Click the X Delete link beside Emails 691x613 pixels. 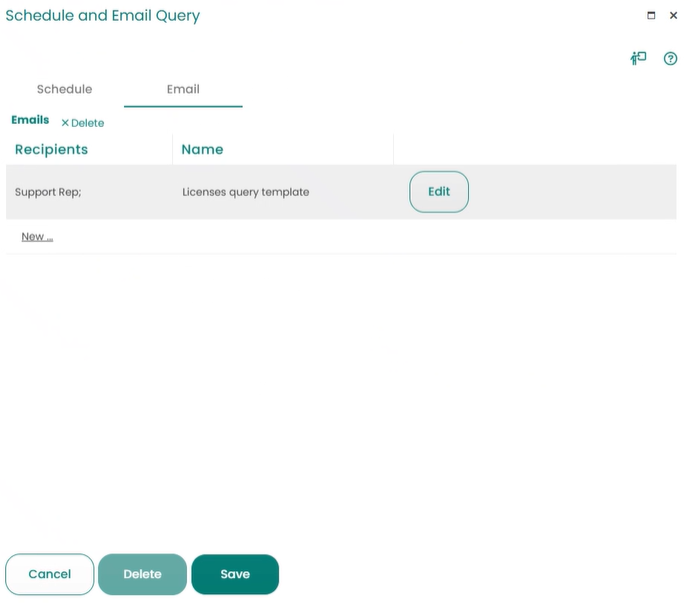coord(82,123)
